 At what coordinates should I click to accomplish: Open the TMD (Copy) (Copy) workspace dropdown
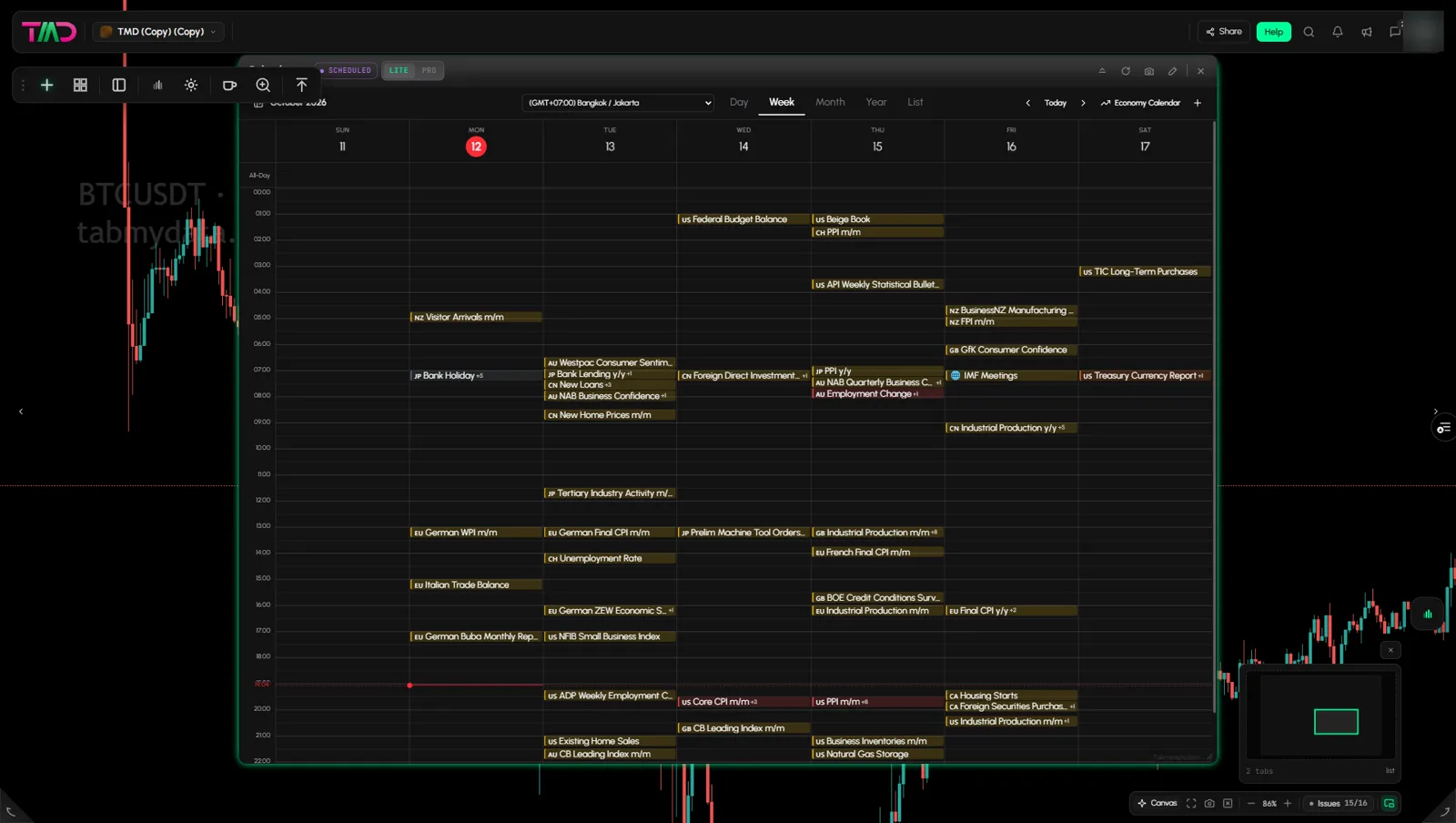158,32
